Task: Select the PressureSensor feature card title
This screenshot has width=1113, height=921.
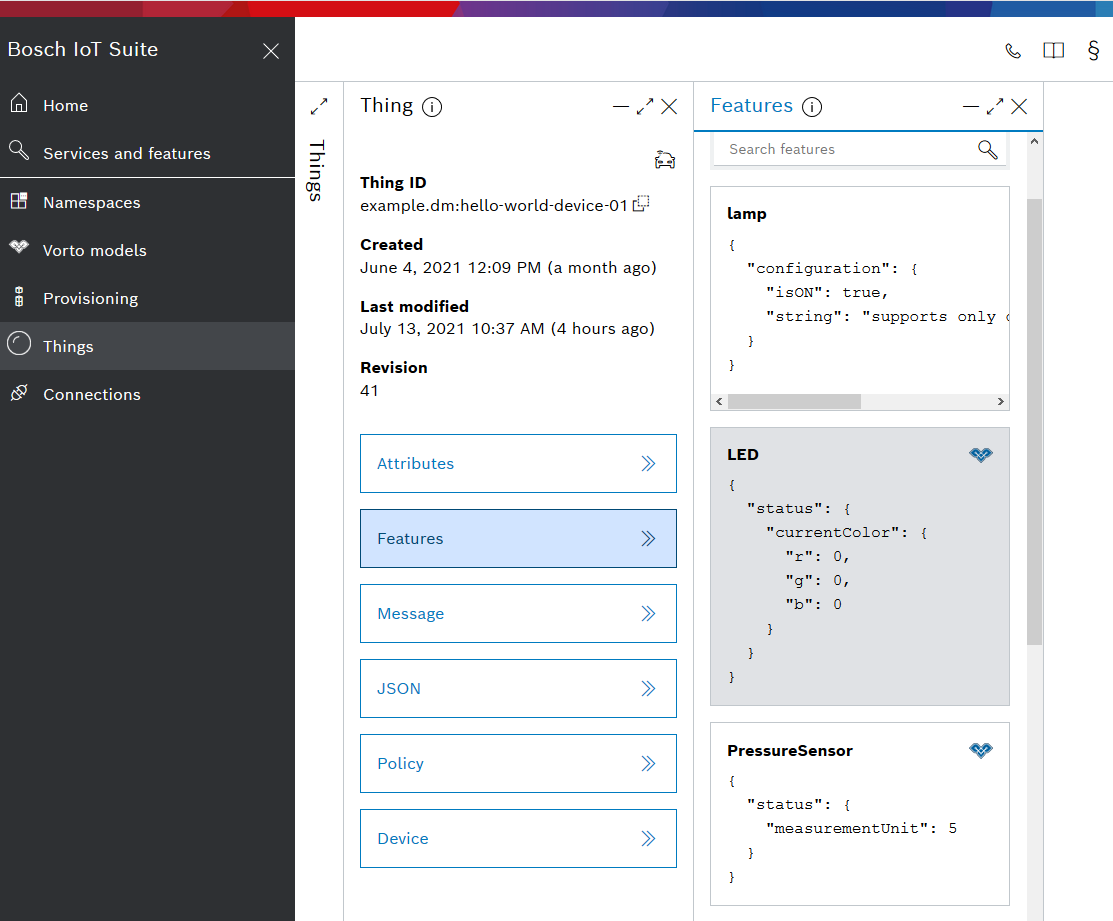Action: (x=789, y=751)
